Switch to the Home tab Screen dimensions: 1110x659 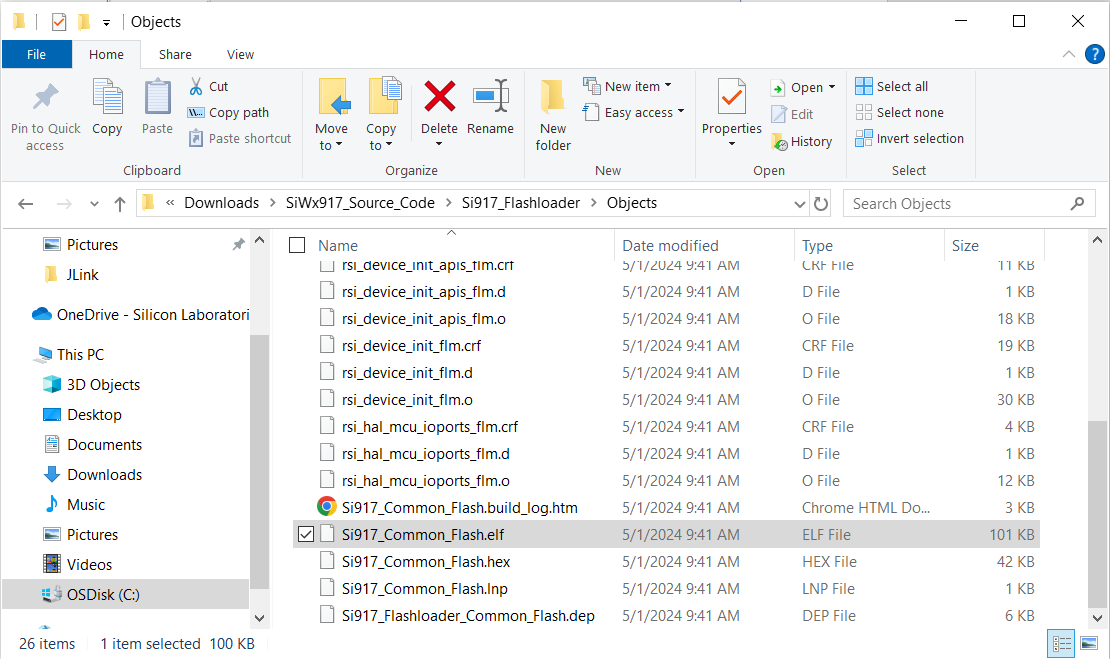coord(106,55)
